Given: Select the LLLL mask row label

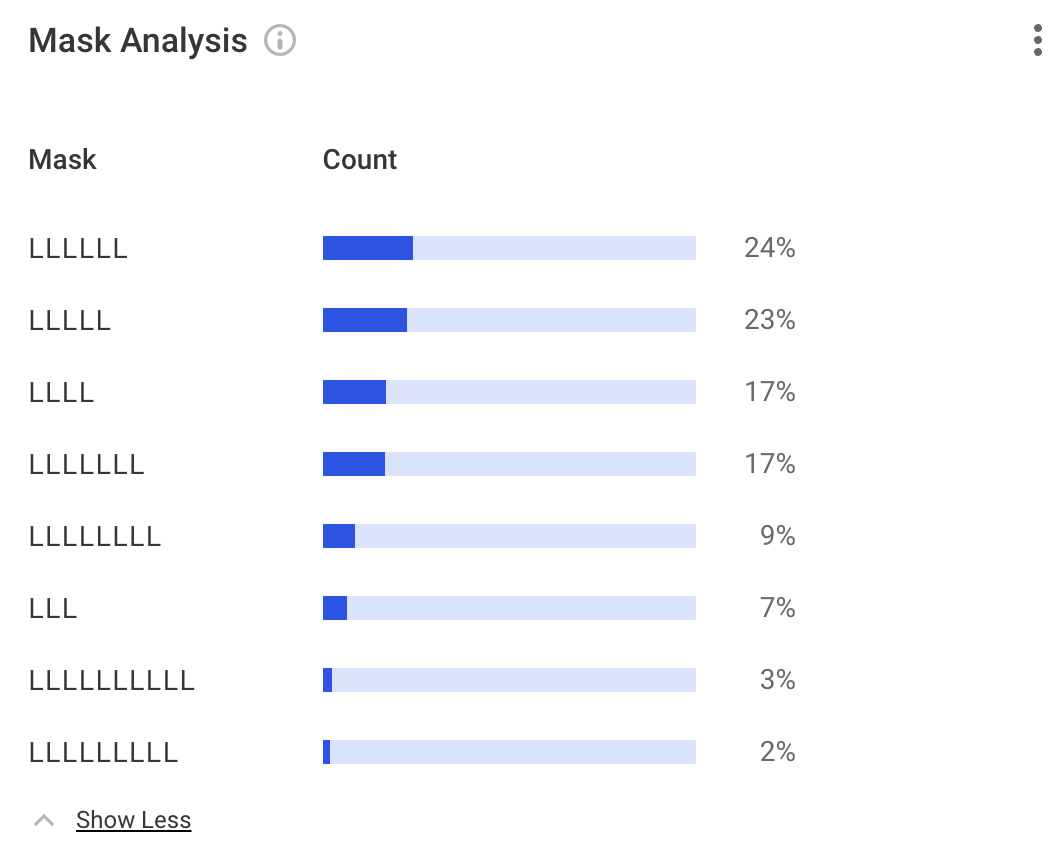Looking at the screenshot, I should click(62, 392).
